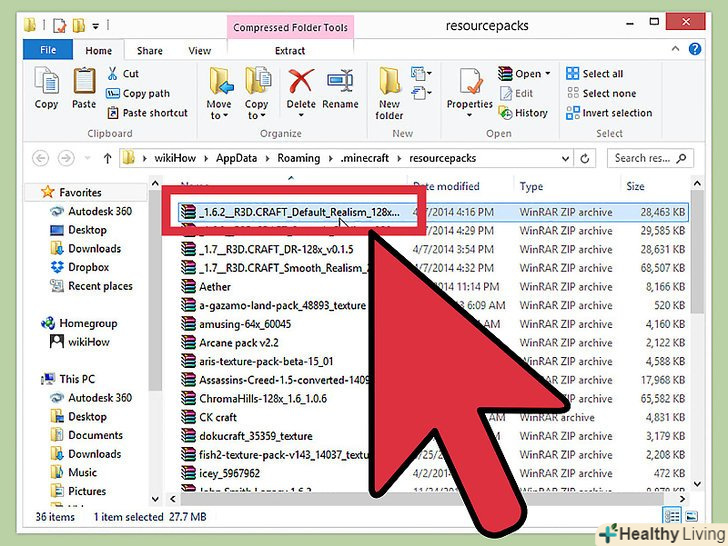
Task: Open the Copy to dropdown
Action: pos(257,93)
